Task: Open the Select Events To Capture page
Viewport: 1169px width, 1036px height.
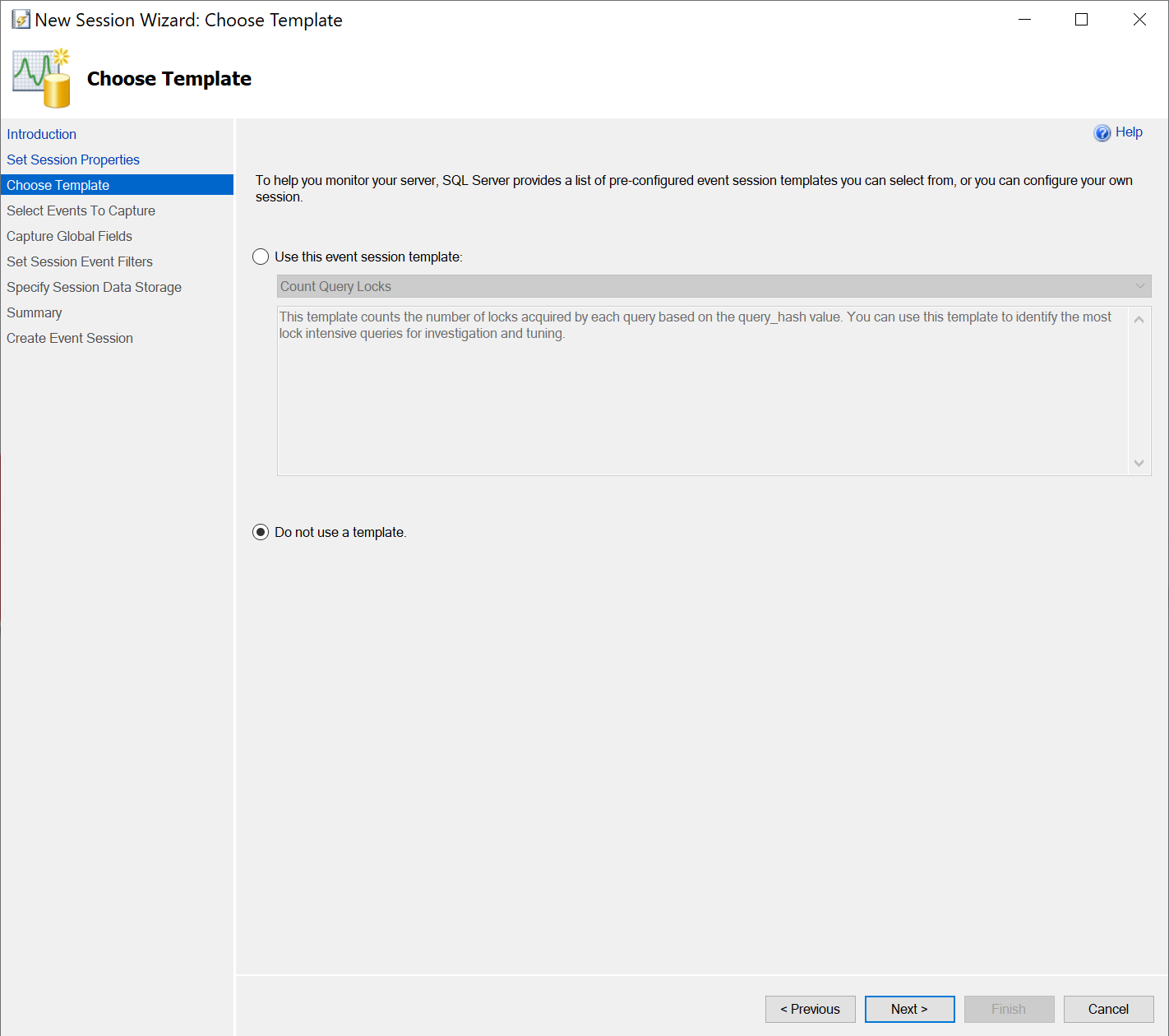Action: 81,210
